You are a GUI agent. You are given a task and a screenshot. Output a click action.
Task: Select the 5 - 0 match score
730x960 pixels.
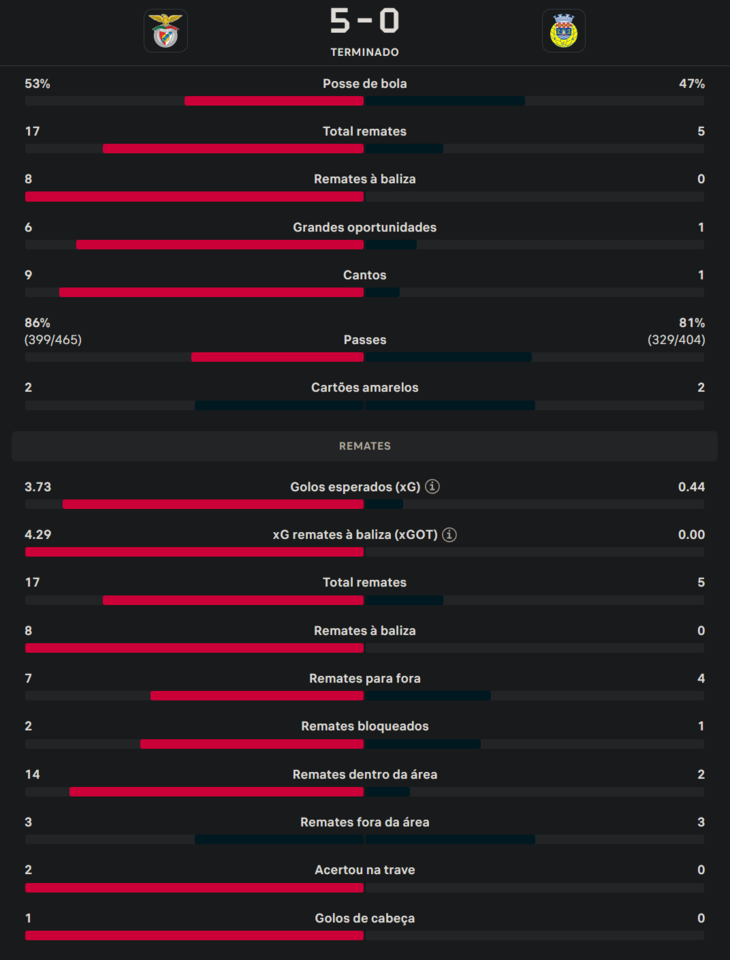click(365, 21)
